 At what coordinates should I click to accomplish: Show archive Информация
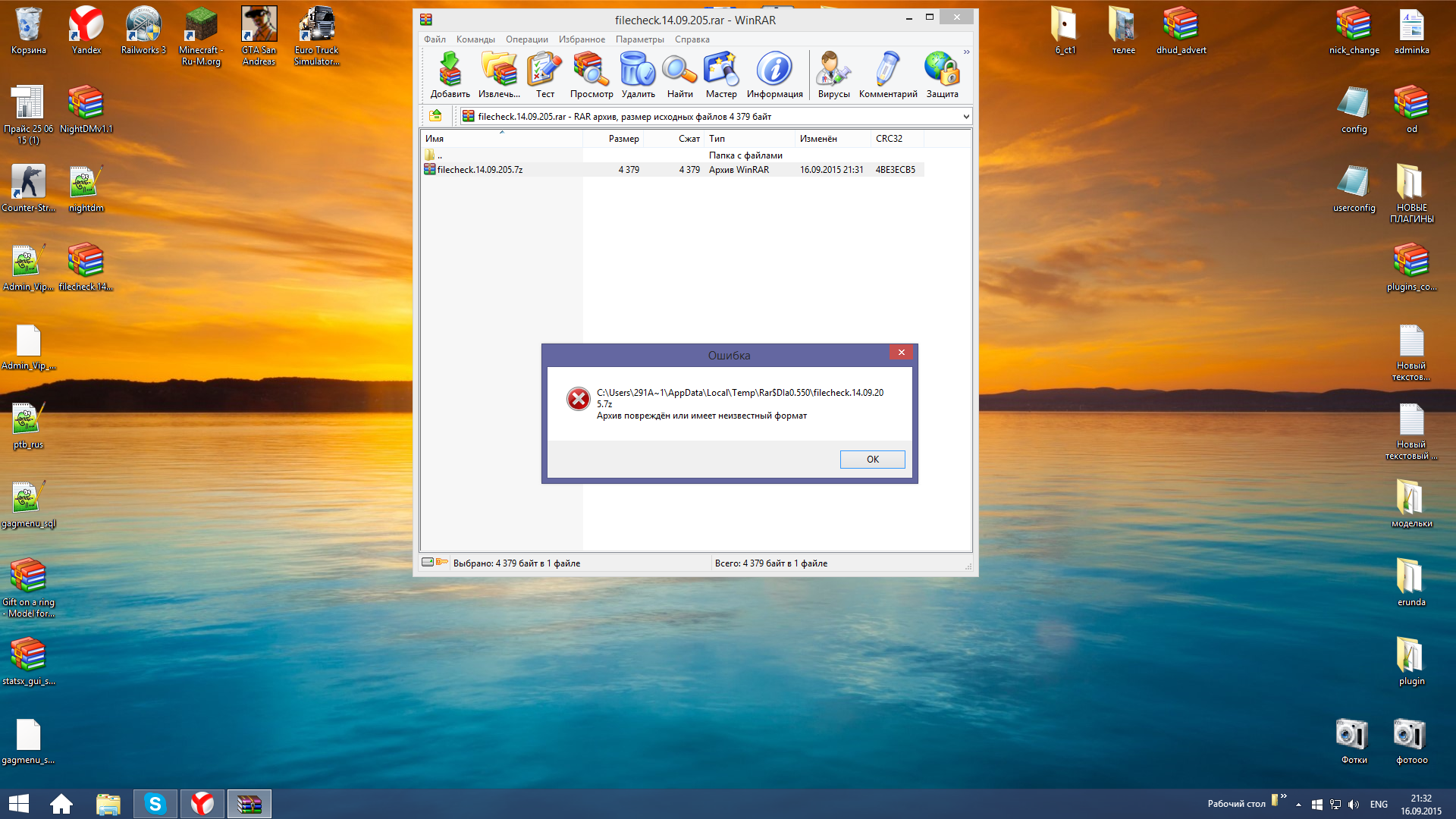(x=774, y=74)
